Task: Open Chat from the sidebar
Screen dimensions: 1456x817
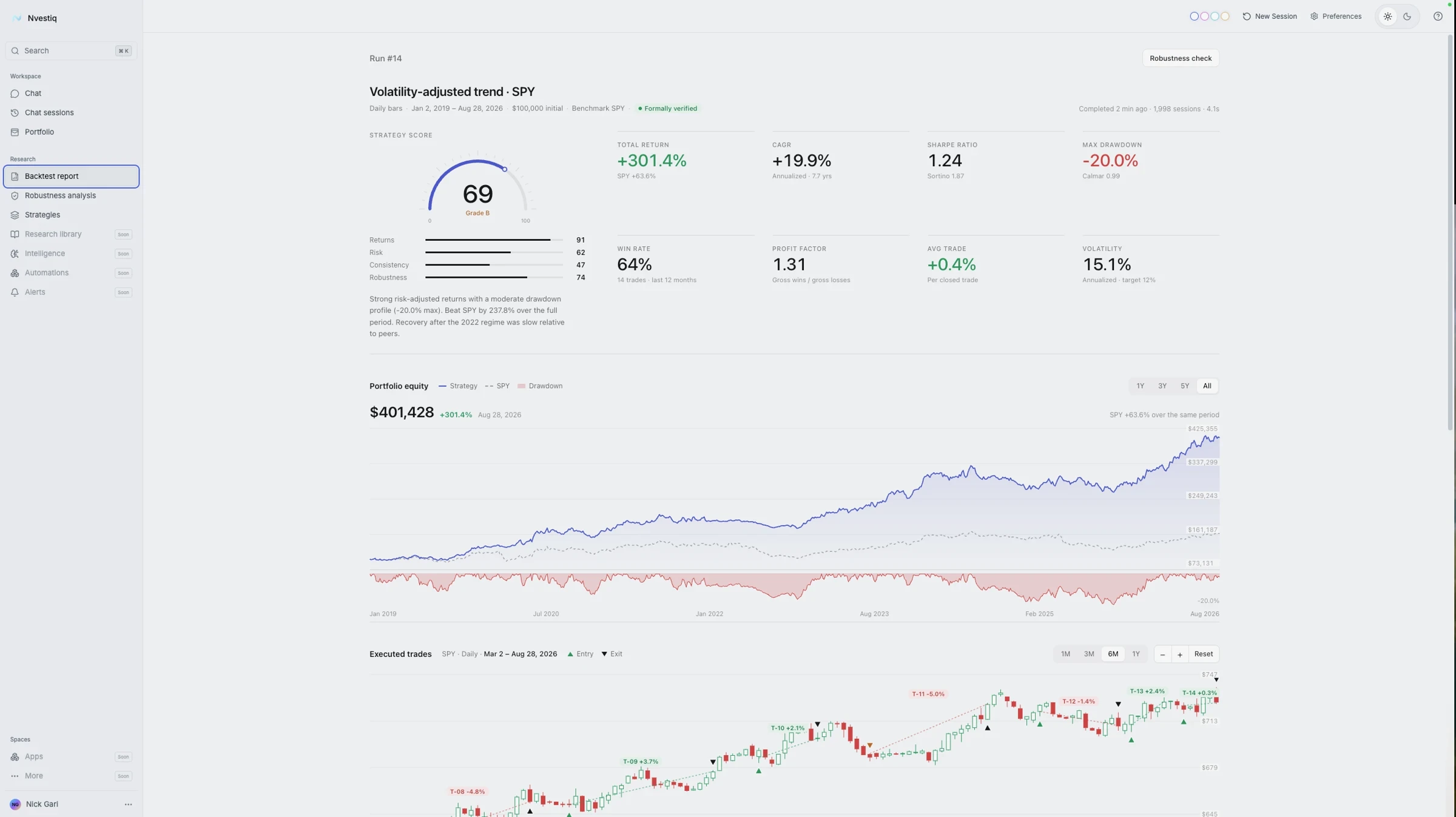Action: pos(71,93)
